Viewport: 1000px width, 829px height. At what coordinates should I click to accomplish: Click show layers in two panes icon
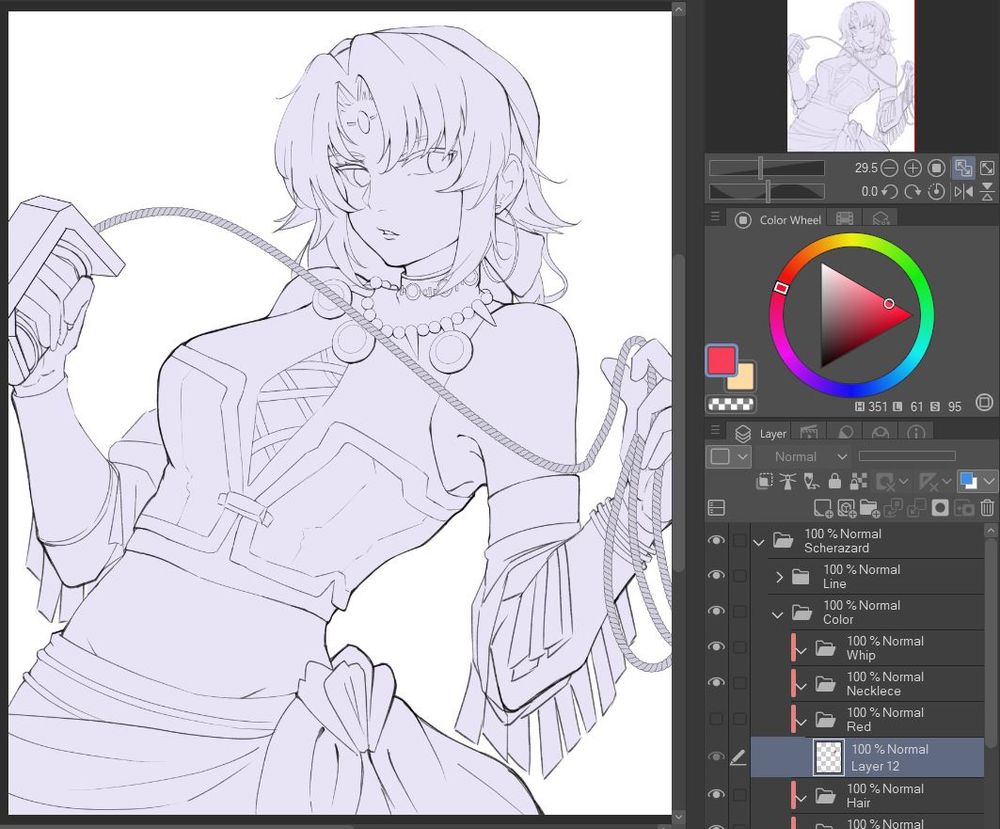pyautogui.click(x=717, y=508)
